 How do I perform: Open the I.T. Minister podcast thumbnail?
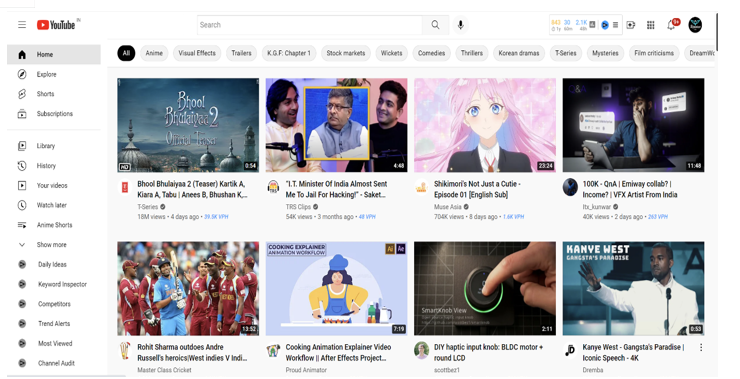click(x=336, y=125)
